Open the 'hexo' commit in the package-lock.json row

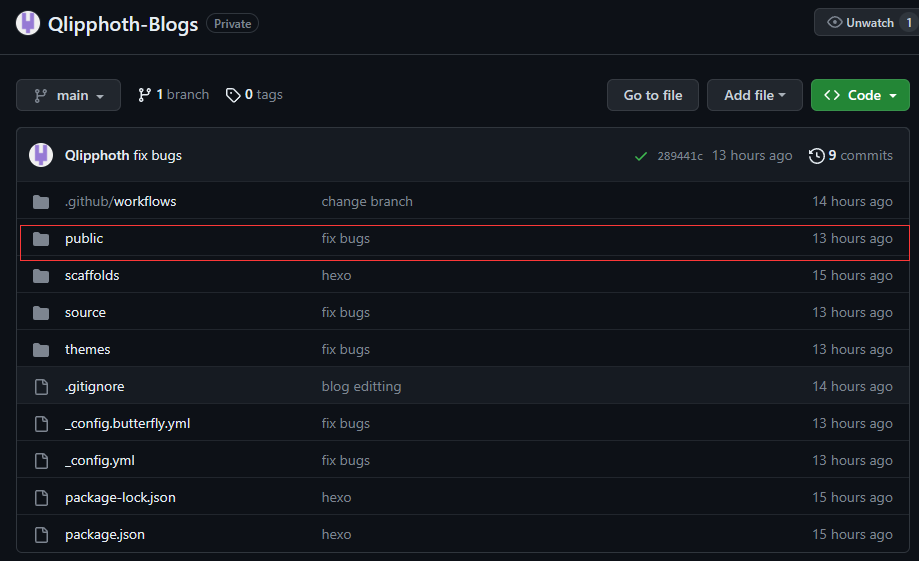pyautogui.click(x=336, y=497)
